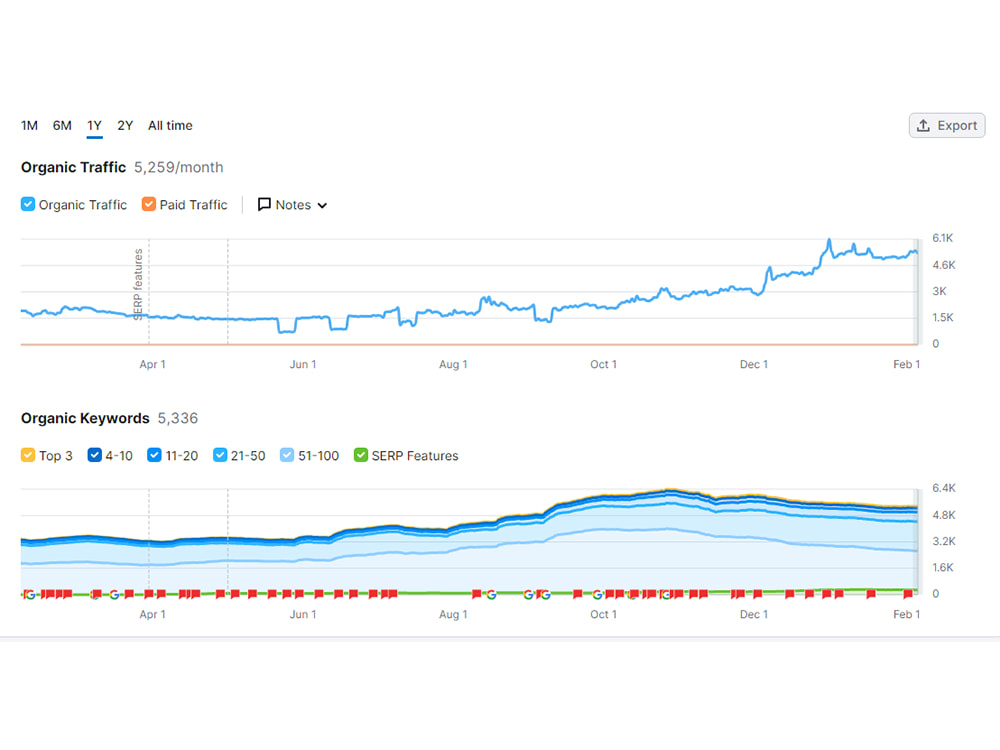Select the All time range tab

tap(170, 126)
